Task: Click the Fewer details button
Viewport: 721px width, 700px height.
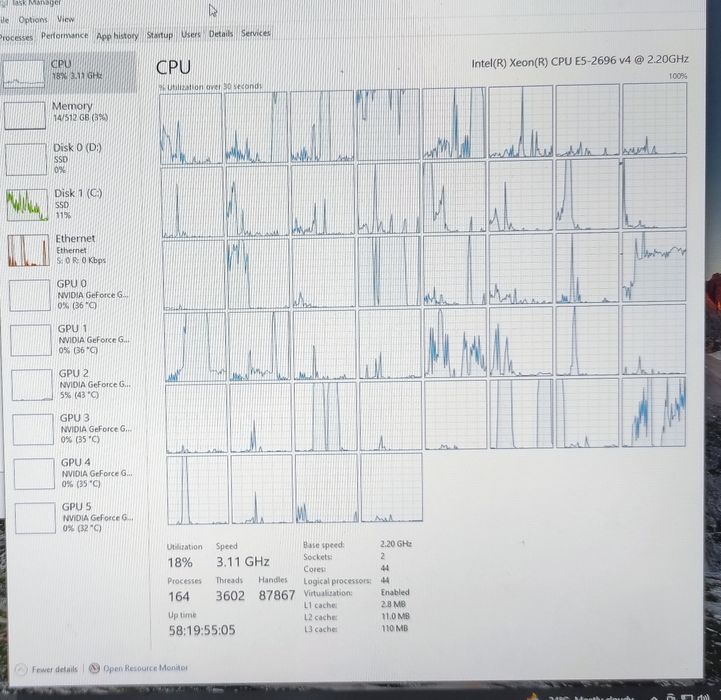Action: [46, 669]
